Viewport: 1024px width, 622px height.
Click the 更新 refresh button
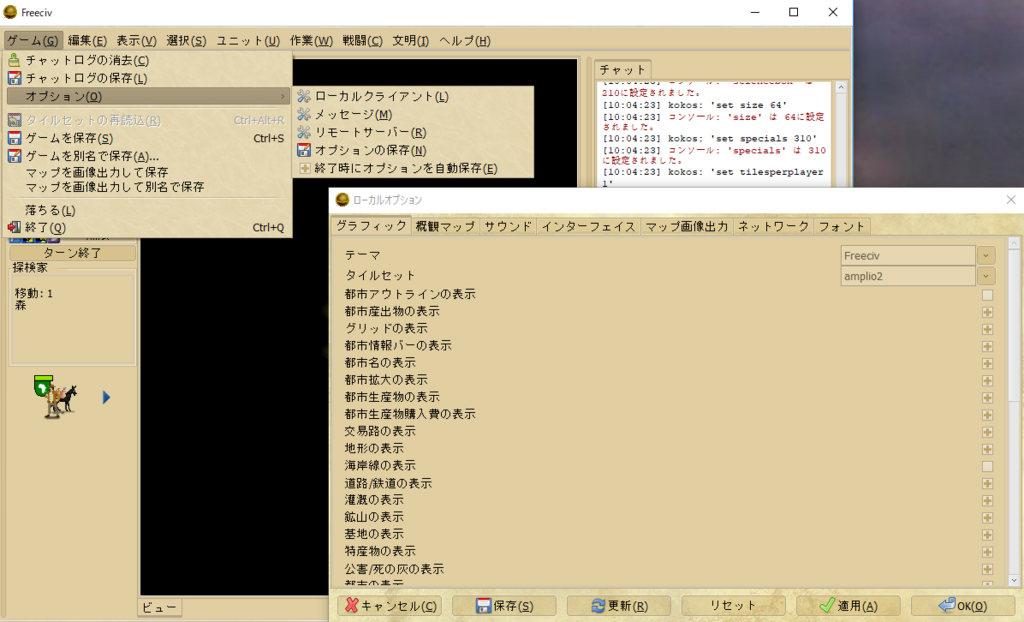pos(619,606)
